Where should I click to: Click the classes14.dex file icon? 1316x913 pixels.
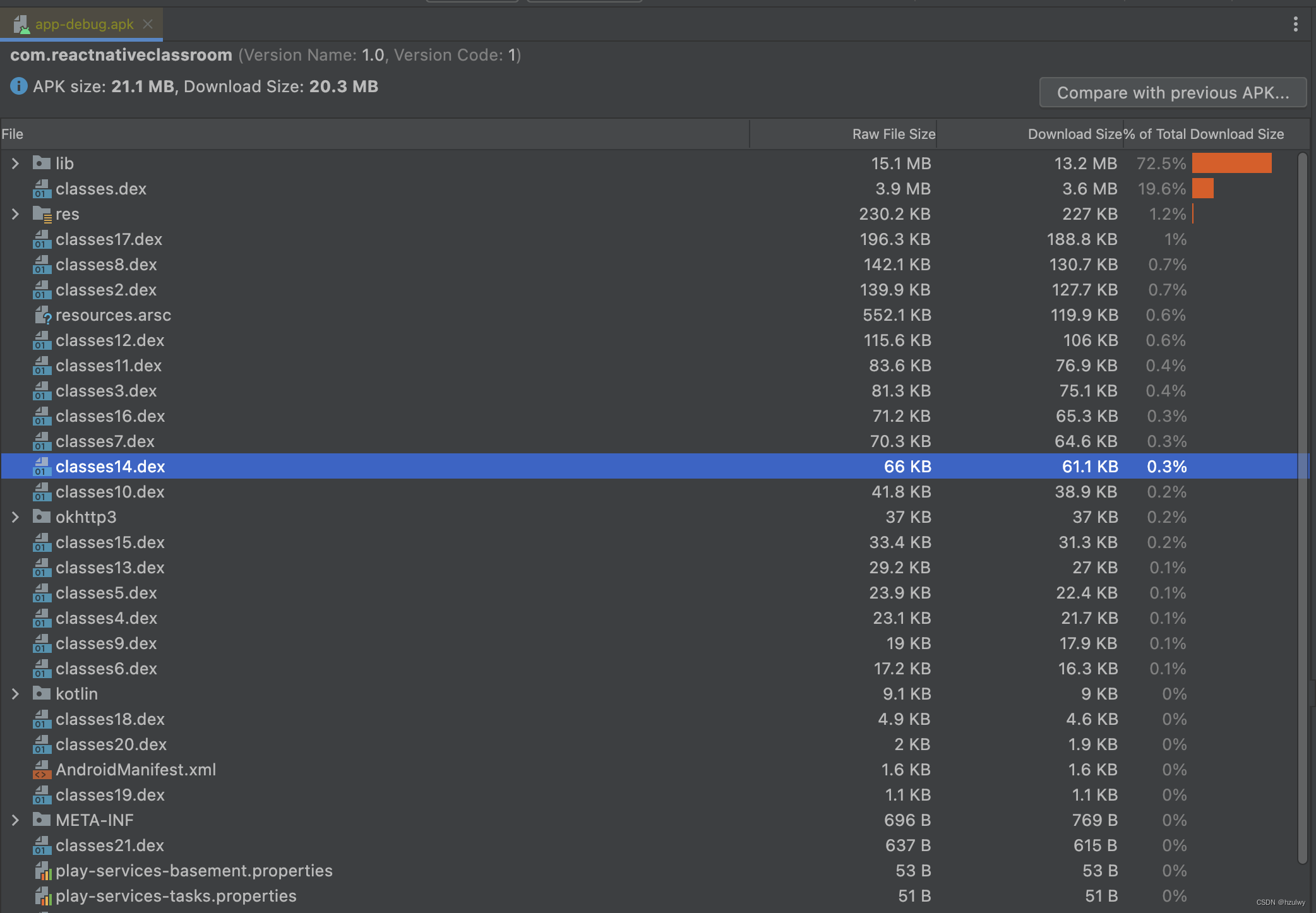pyautogui.click(x=42, y=466)
